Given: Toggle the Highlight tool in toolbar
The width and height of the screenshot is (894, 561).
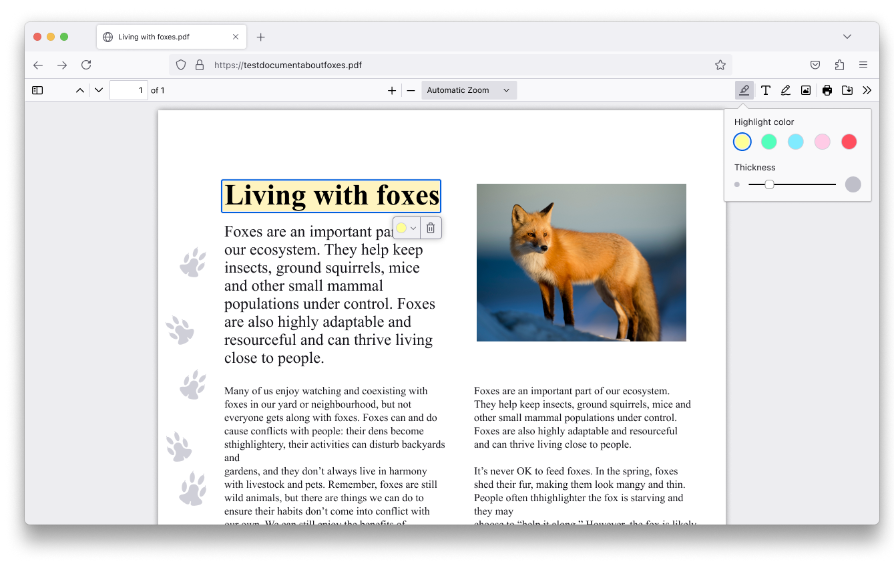Looking at the screenshot, I should point(744,90).
